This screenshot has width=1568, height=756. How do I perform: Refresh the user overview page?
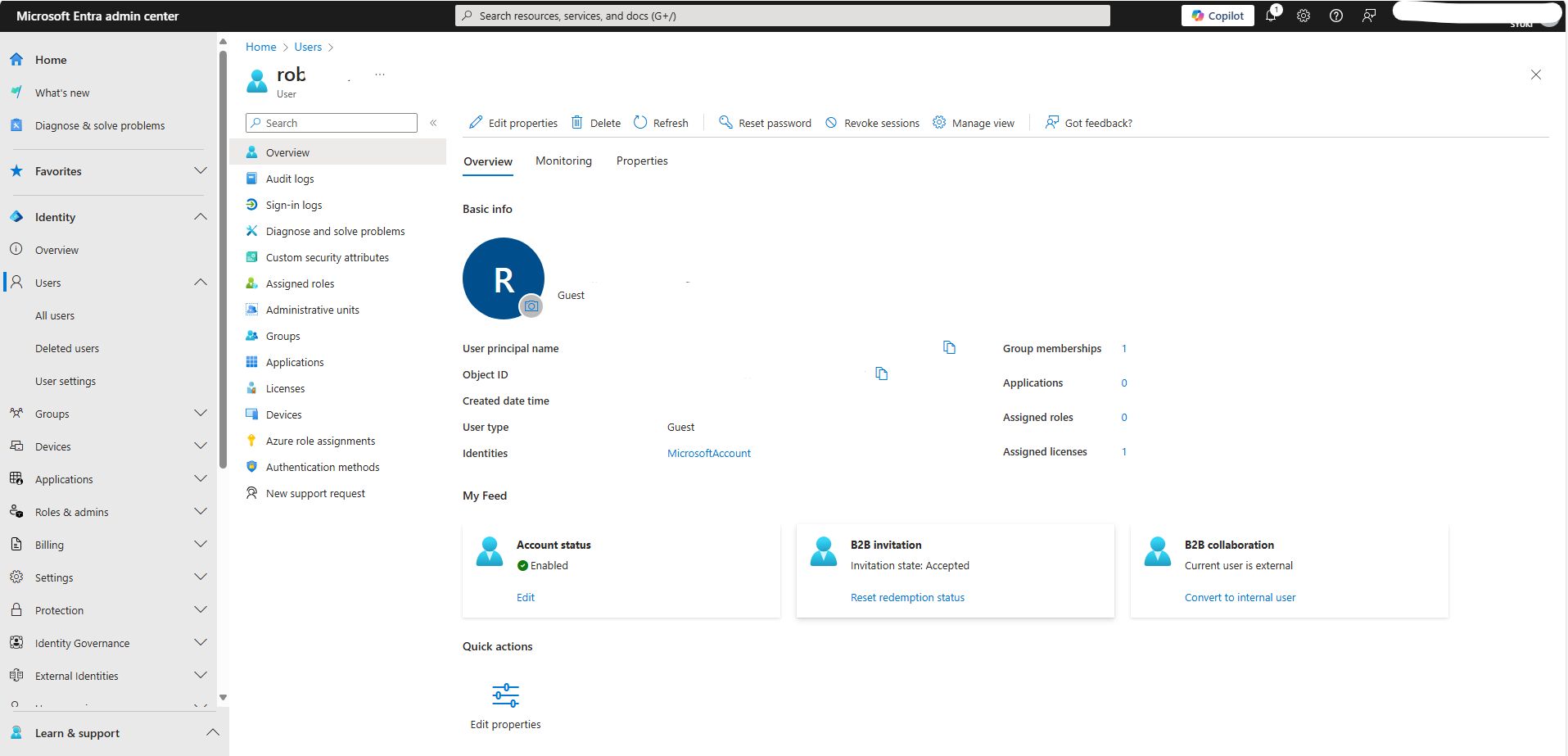coord(661,123)
